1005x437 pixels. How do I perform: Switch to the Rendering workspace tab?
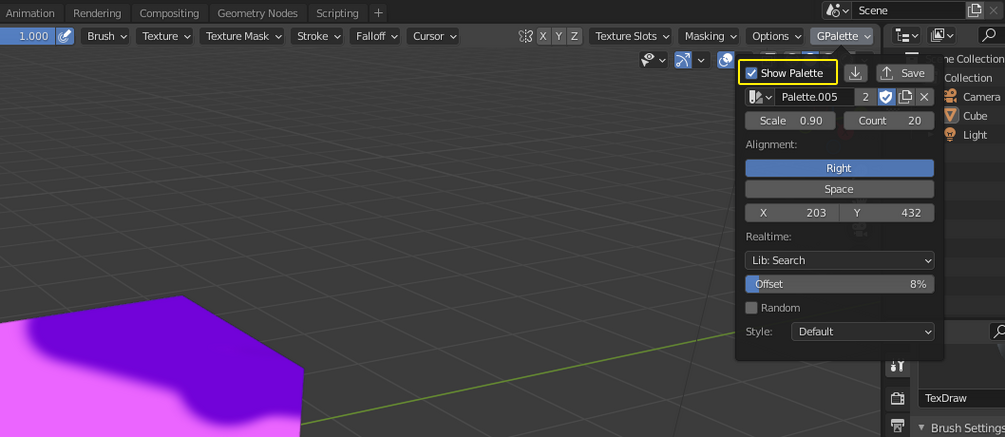pyautogui.click(x=97, y=13)
